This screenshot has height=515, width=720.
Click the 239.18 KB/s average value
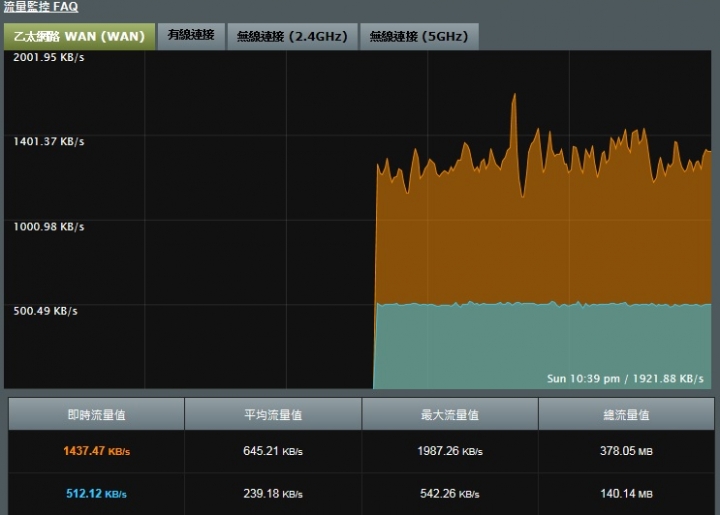click(273, 494)
